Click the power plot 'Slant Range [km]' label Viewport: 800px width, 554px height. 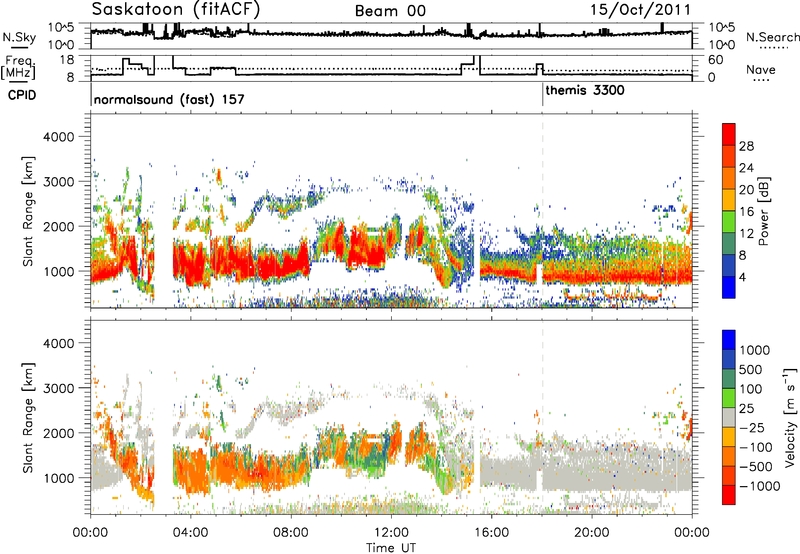pos(28,211)
